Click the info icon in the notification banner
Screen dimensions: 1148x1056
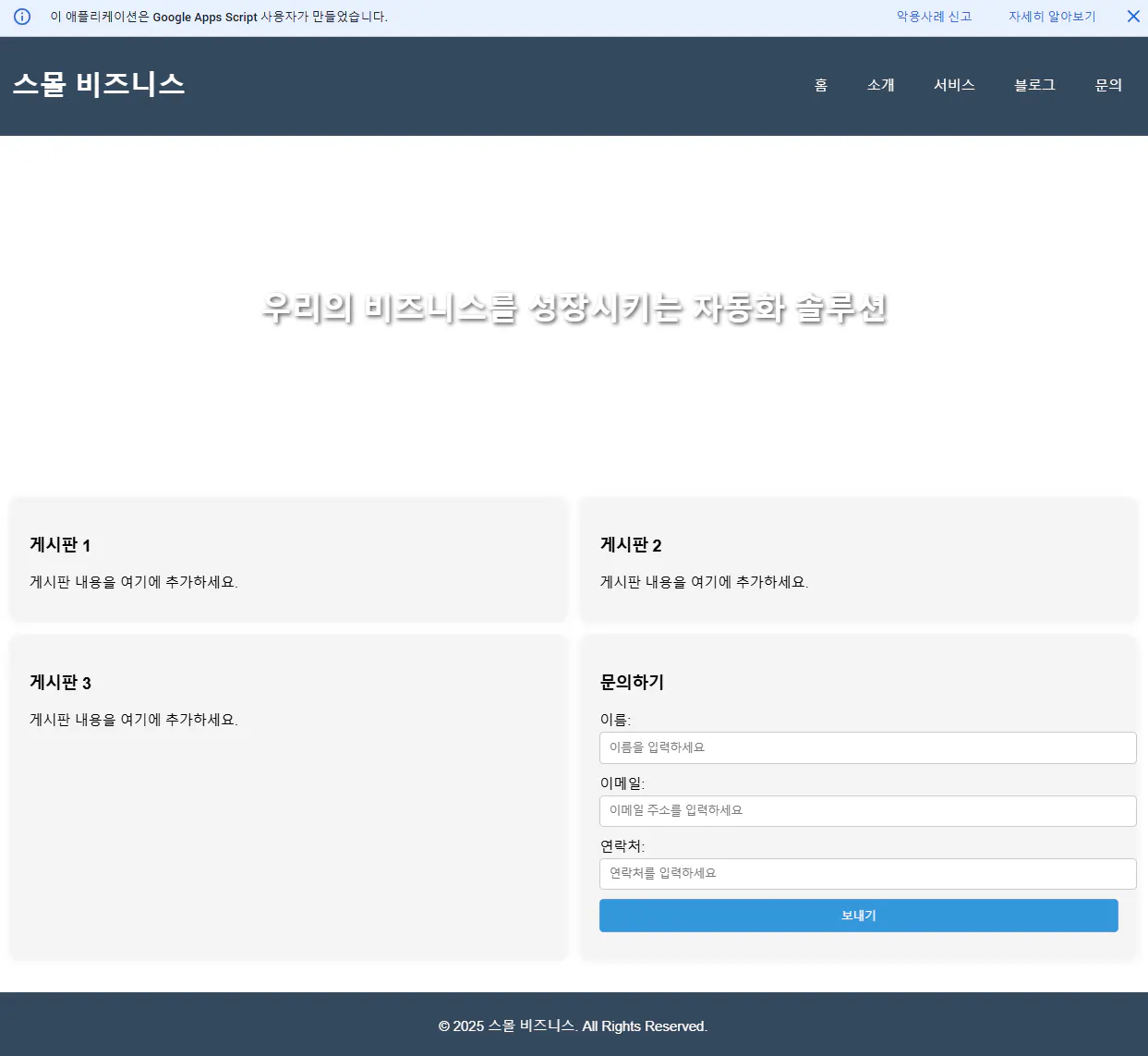(21, 16)
